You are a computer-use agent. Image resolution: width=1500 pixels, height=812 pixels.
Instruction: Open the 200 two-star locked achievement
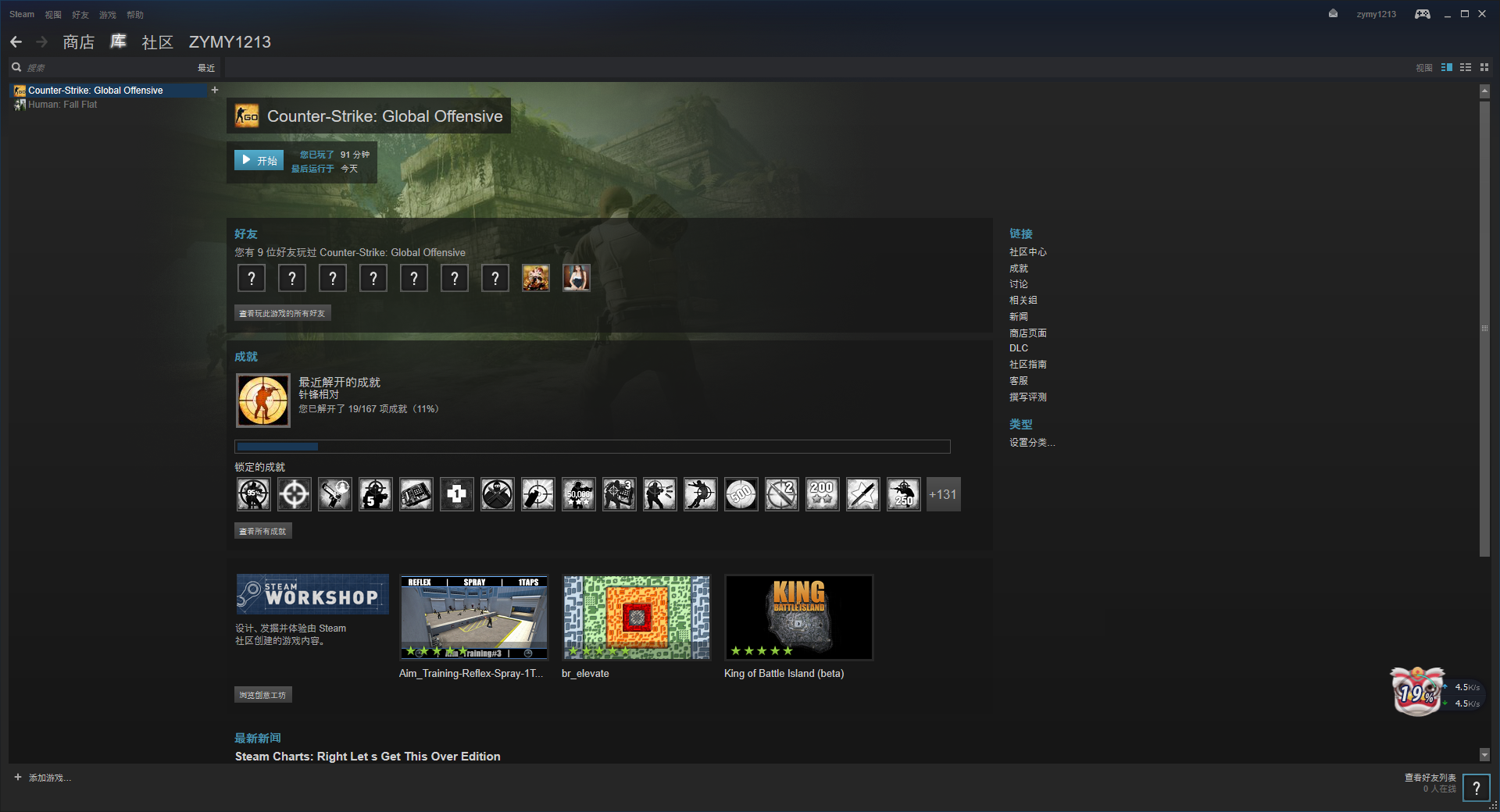822,494
